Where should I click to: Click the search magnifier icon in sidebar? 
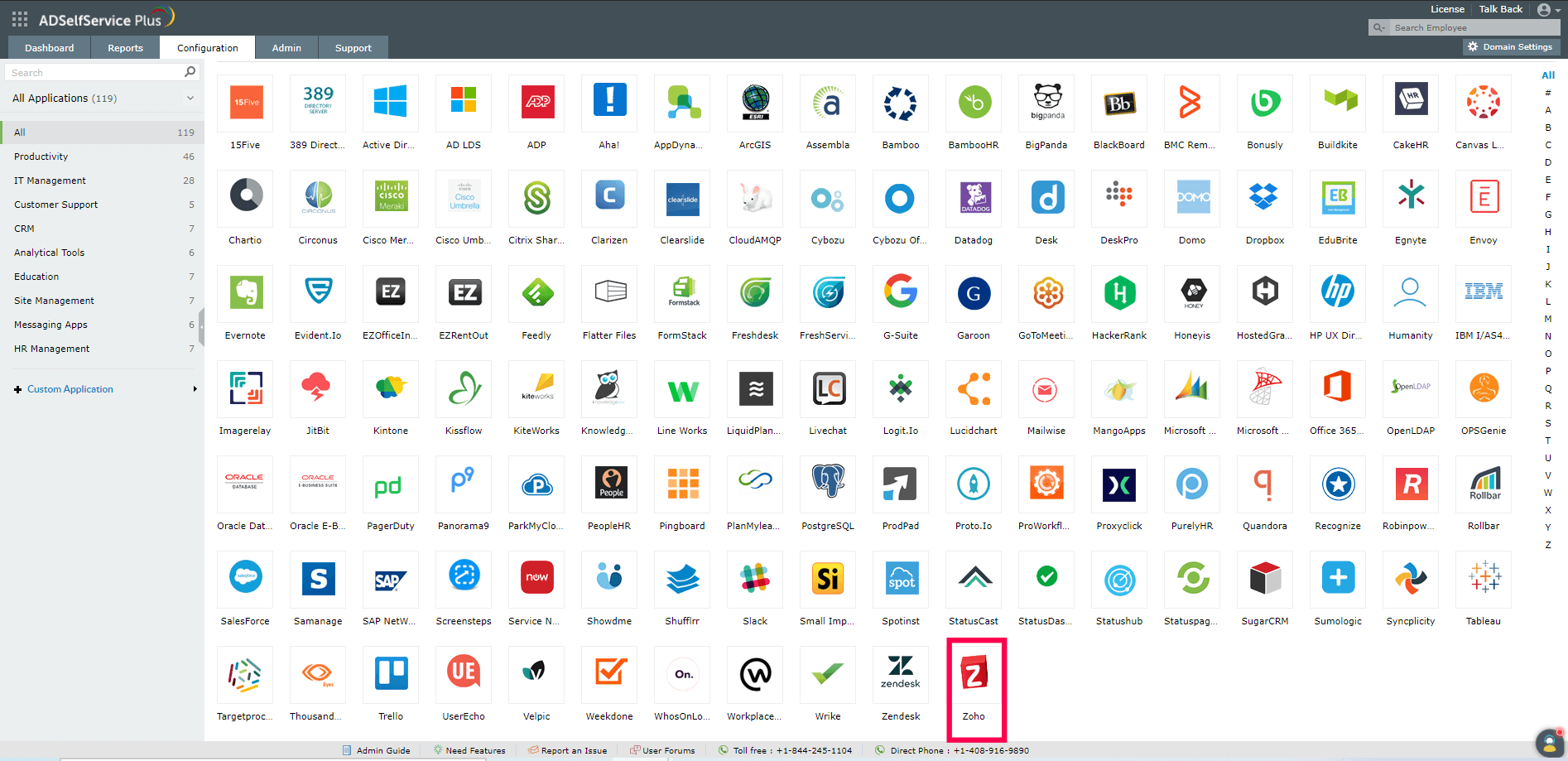point(190,72)
